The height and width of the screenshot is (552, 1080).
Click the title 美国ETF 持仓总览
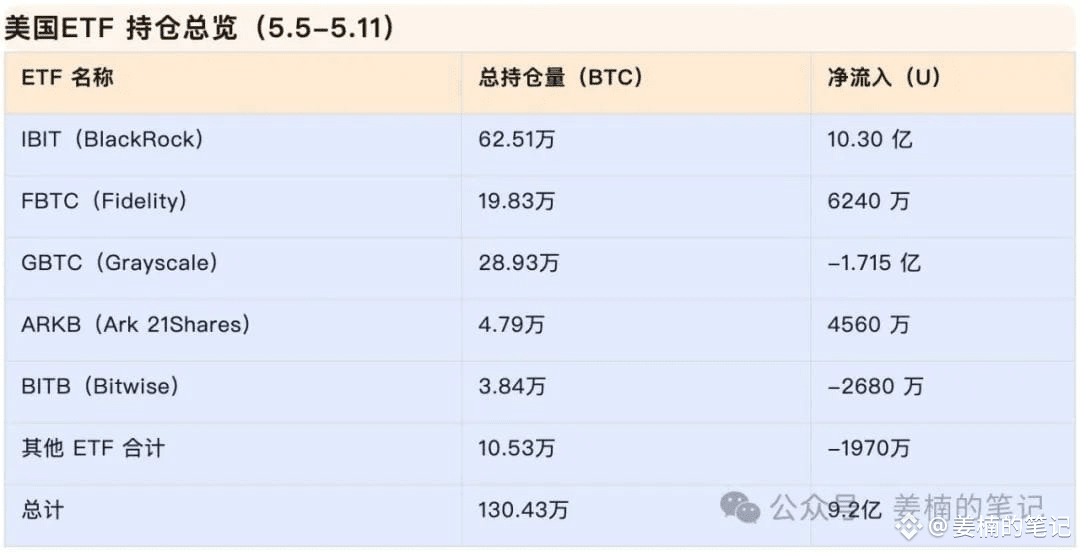click(x=121, y=28)
